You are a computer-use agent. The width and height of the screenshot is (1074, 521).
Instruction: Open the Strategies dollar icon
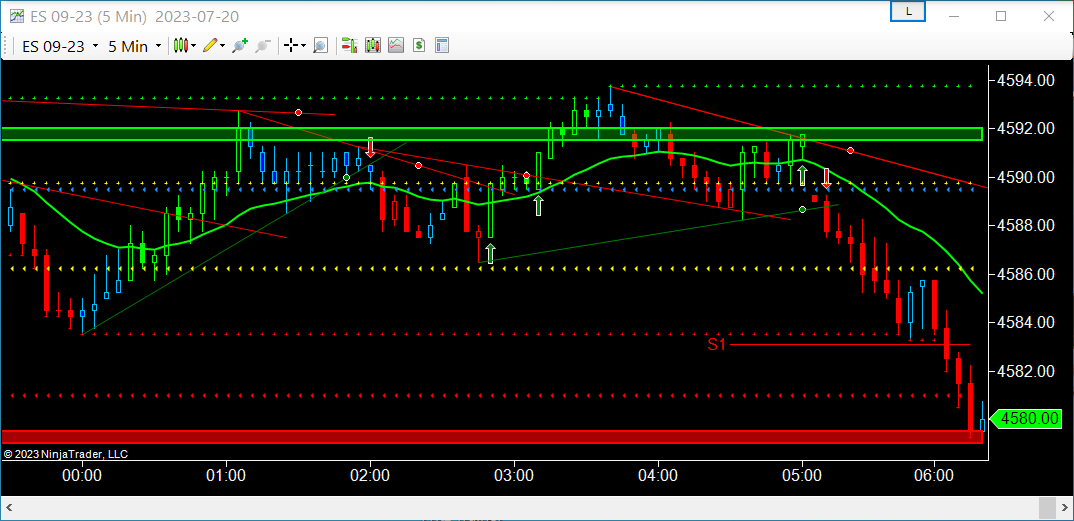tap(419, 46)
